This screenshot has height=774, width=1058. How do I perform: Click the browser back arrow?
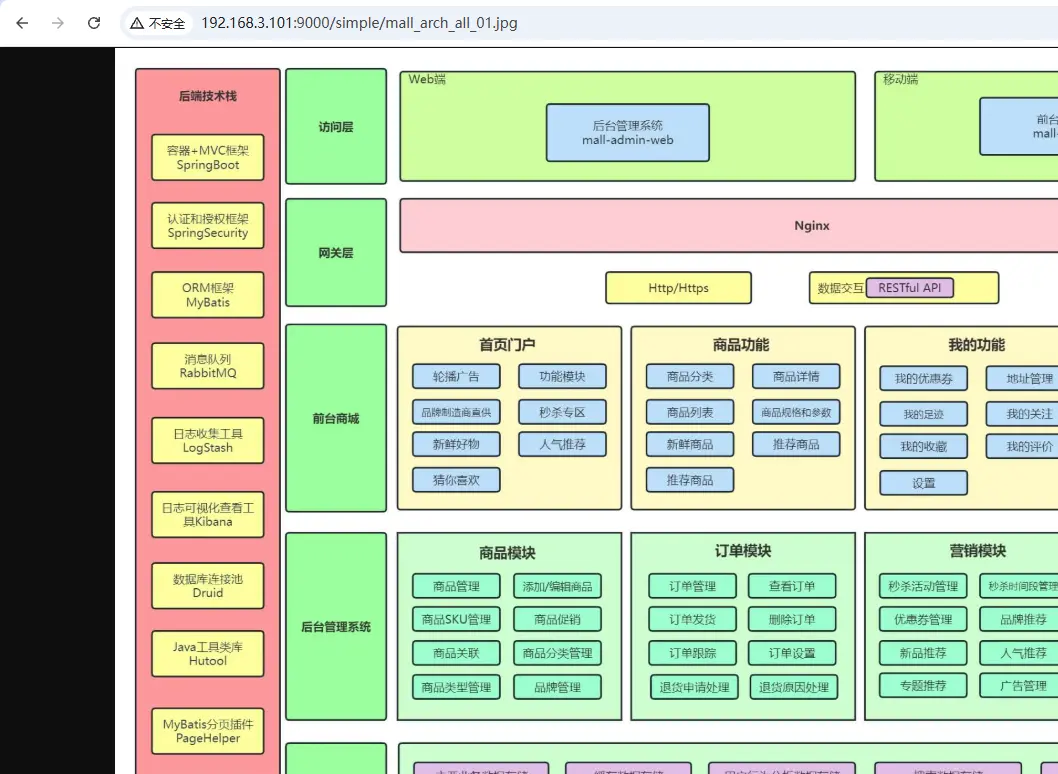(22, 23)
